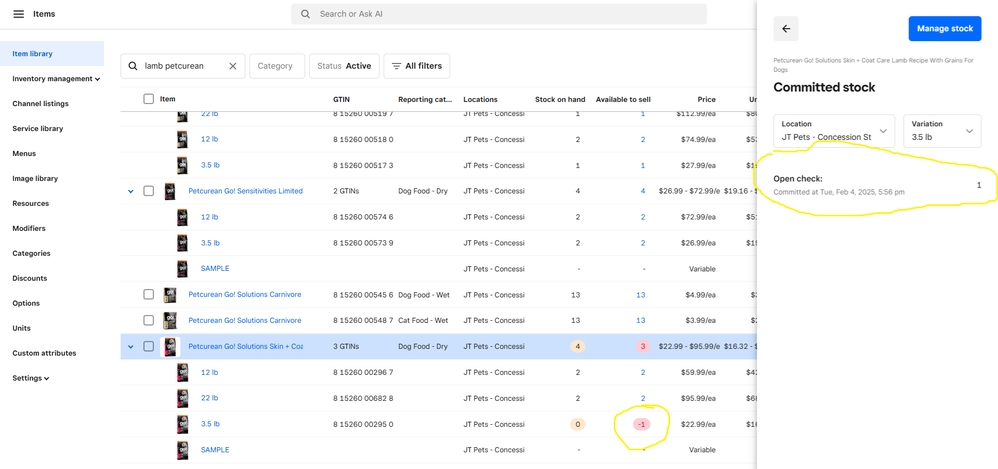This screenshot has height=469, width=998.
Task: Check the Petcurean Go! Sensitivities Limited row checkbox
Action: [x=148, y=191]
